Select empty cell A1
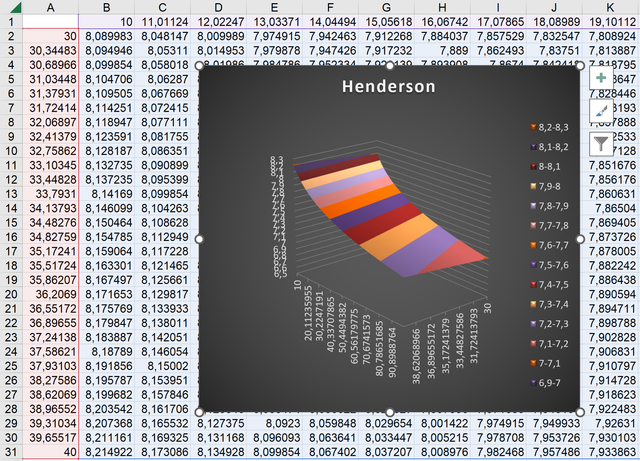Viewport: 640px width, 461px height. pyautogui.click(x=50, y=22)
